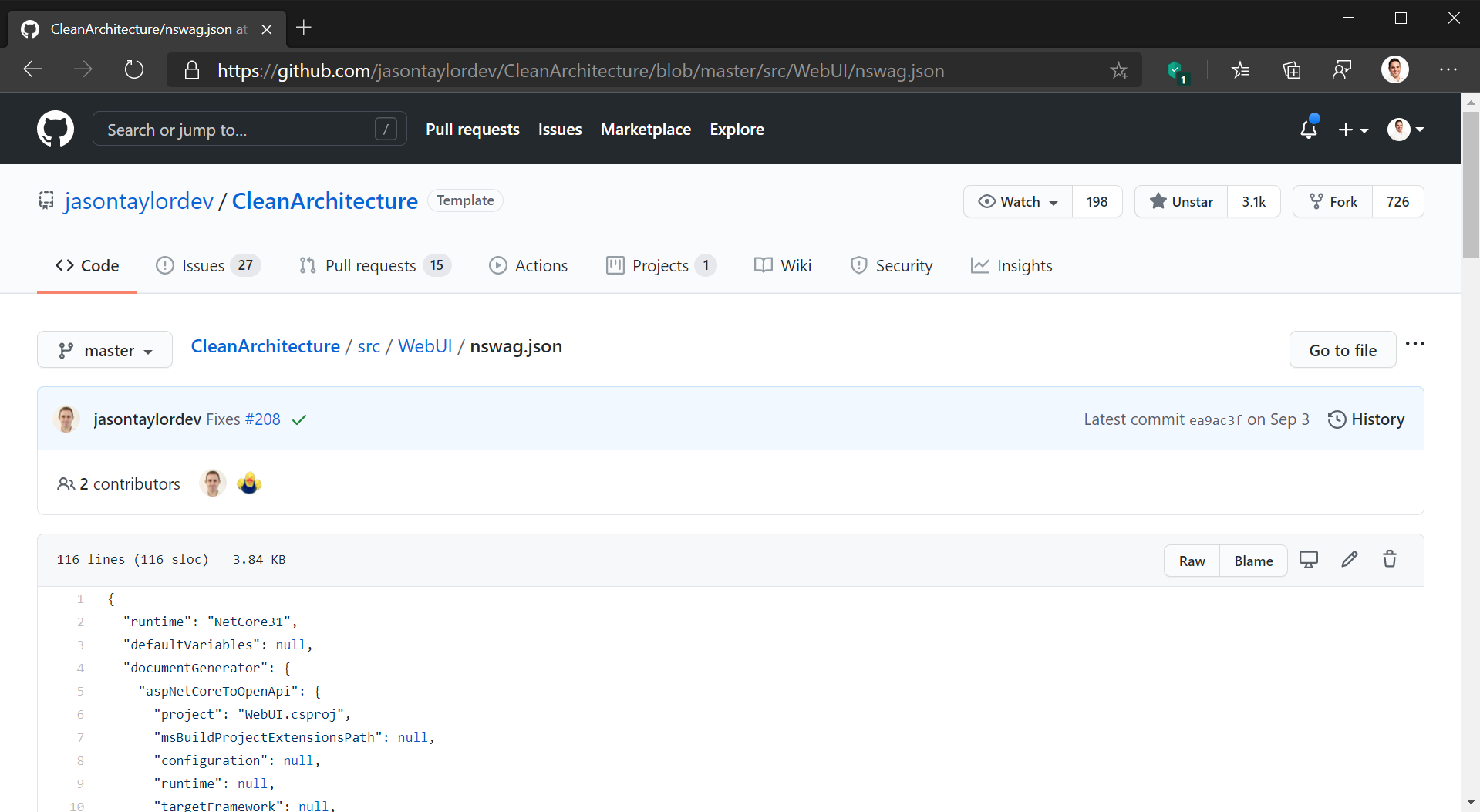1480x812 pixels.
Task: Unstar the CleanArchitecture repository
Action: (x=1181, y=202)
